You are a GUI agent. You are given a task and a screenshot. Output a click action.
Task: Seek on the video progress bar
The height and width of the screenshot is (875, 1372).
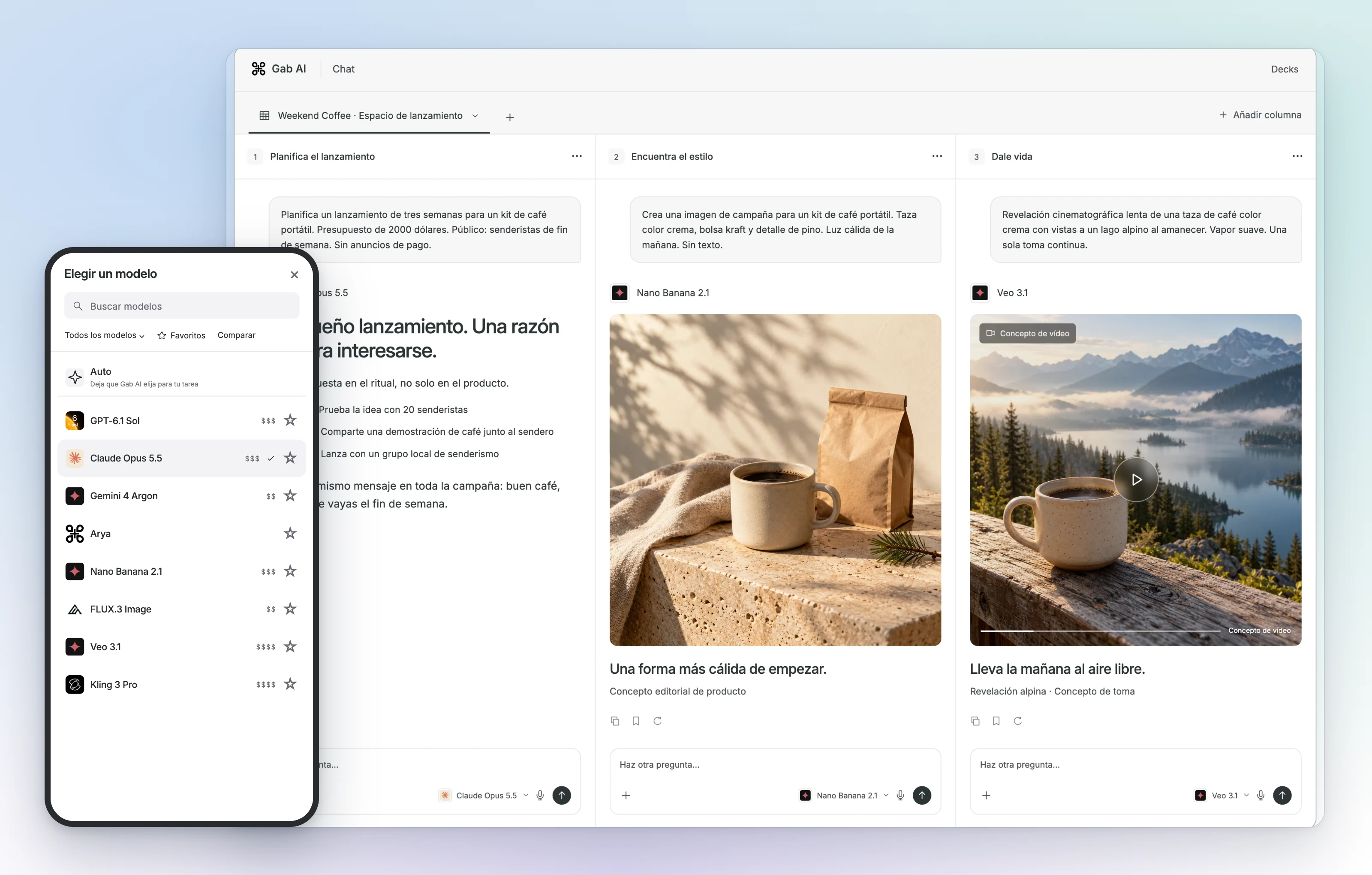click(x=1100, y=631)
